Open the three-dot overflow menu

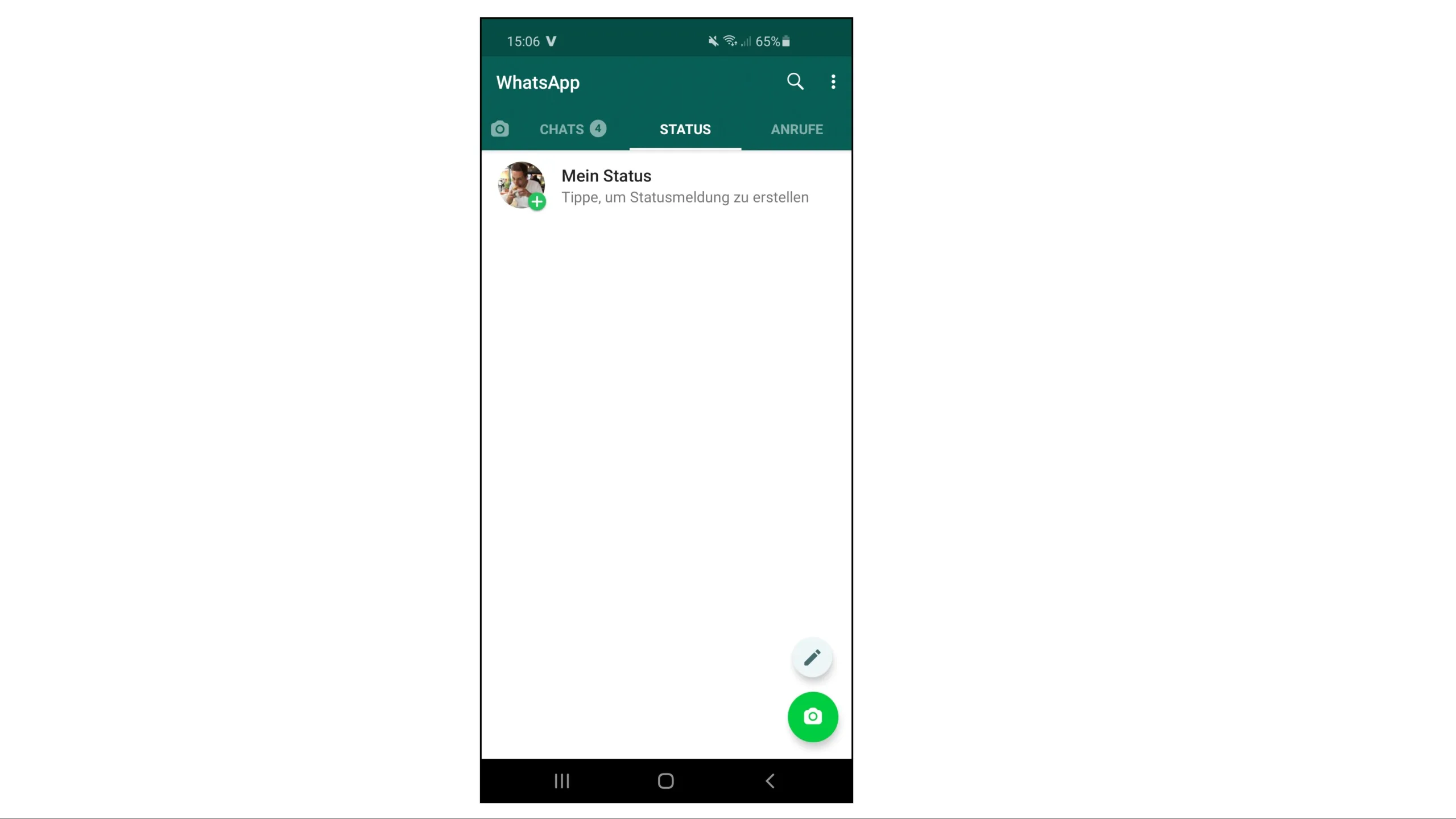[832, 82]
